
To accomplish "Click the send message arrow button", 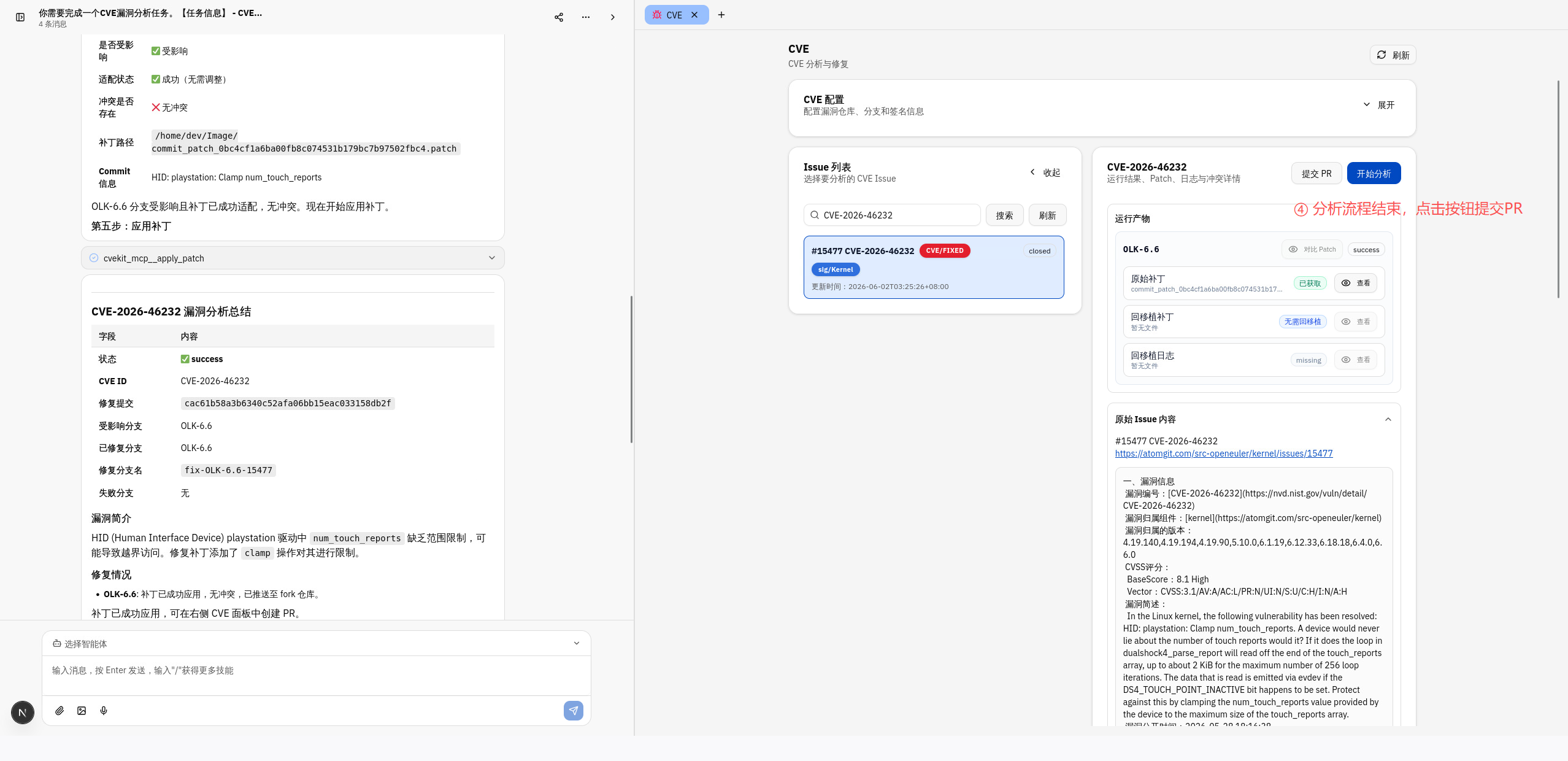I will pos(573,711).
